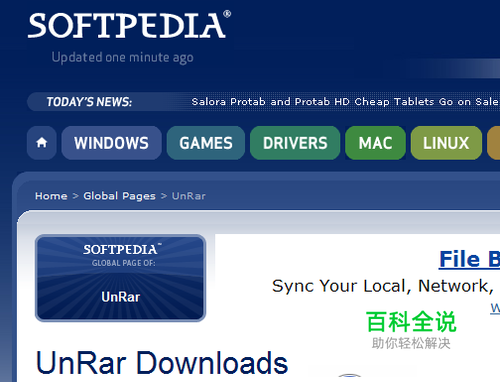Switch to the GAMES tab
The height and width of the screenshot is (382, 500).
[x=206, y=143]
